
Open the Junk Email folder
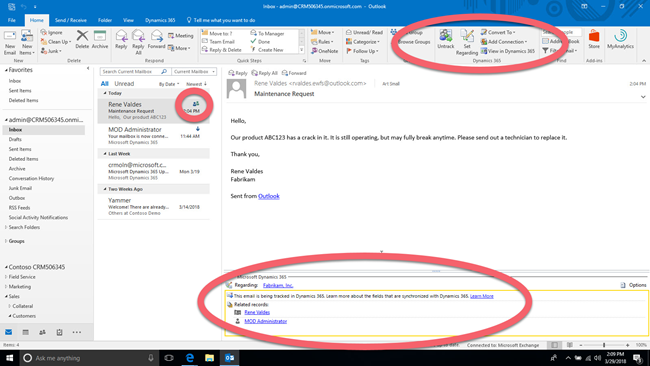pos(20,188)
